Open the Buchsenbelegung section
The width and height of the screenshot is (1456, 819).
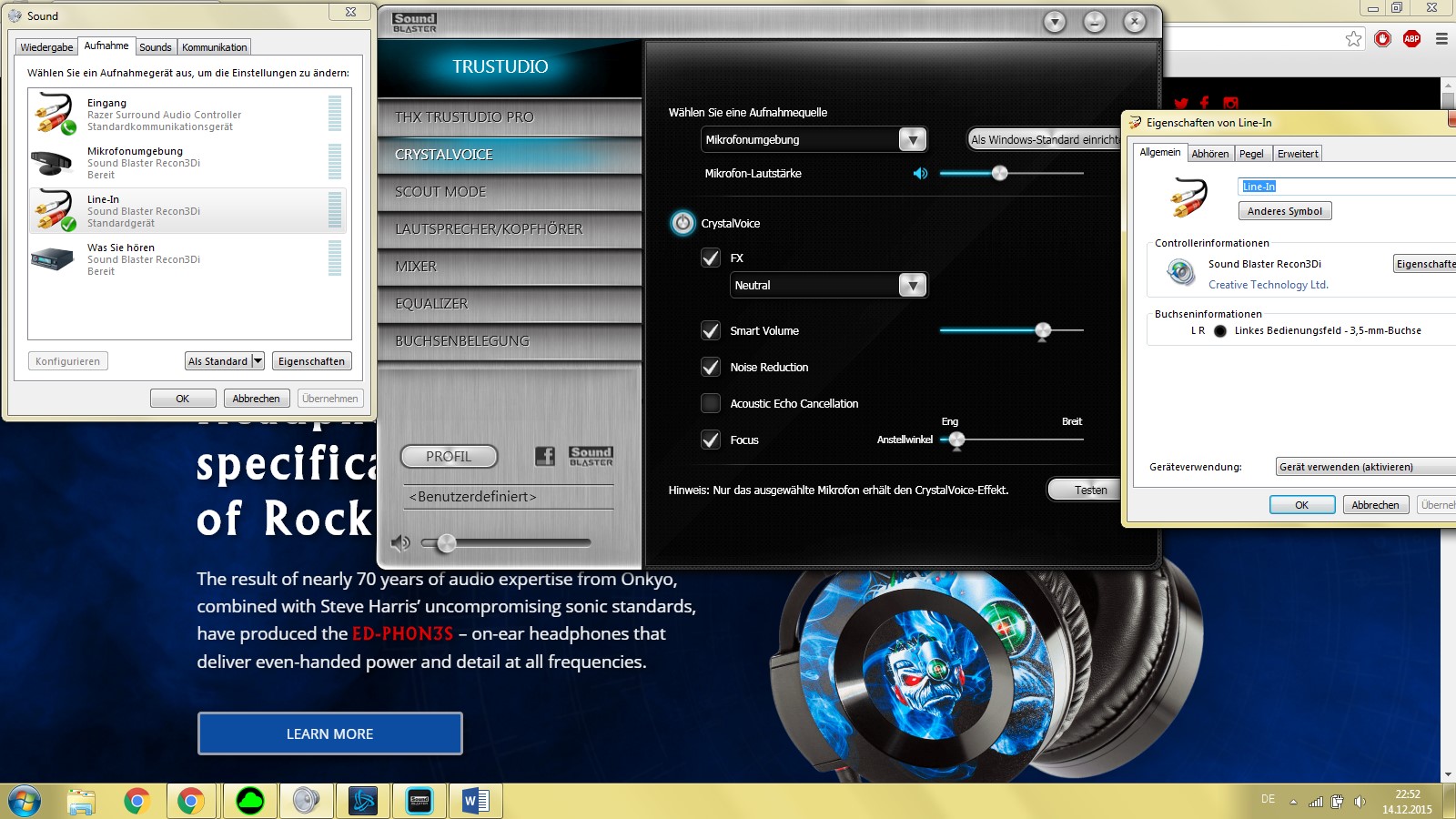510,341
